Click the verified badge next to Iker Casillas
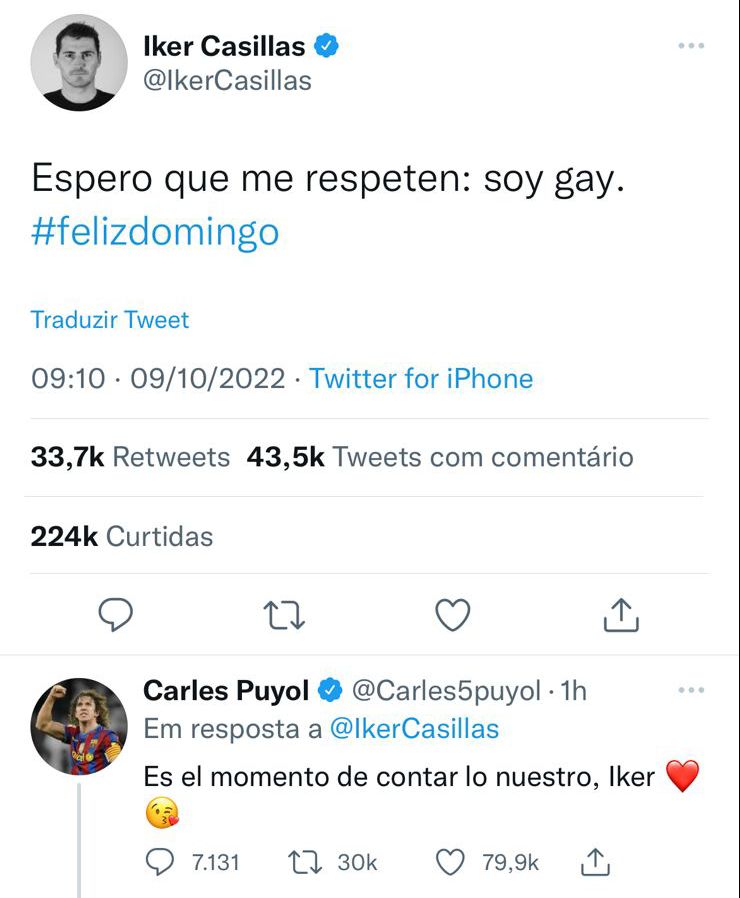Viewport: 740px width, 898px height. [x=327, y=44]
